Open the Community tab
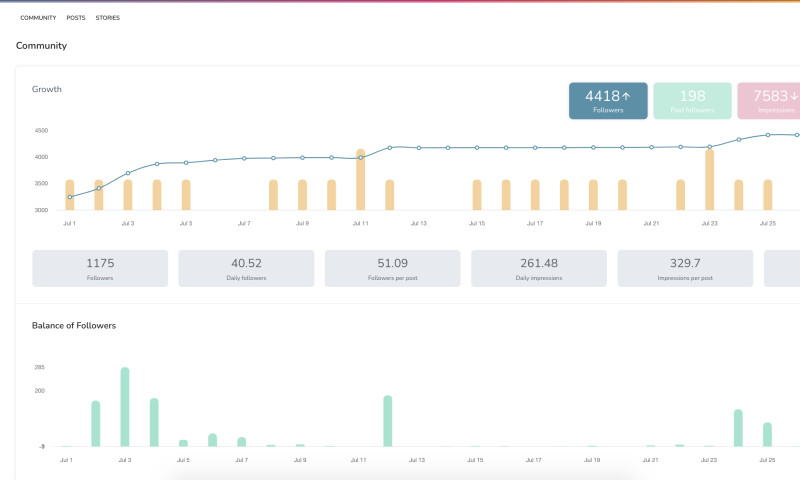800x480 pixels. click(38, 18)
